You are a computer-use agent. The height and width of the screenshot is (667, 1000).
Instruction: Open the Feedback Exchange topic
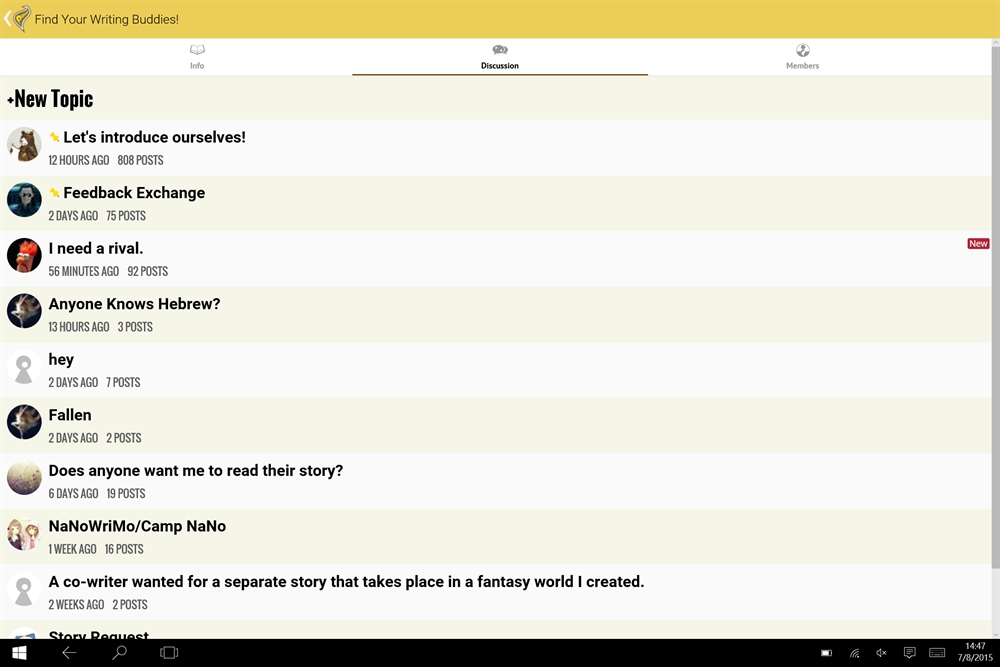pos(134,193)
